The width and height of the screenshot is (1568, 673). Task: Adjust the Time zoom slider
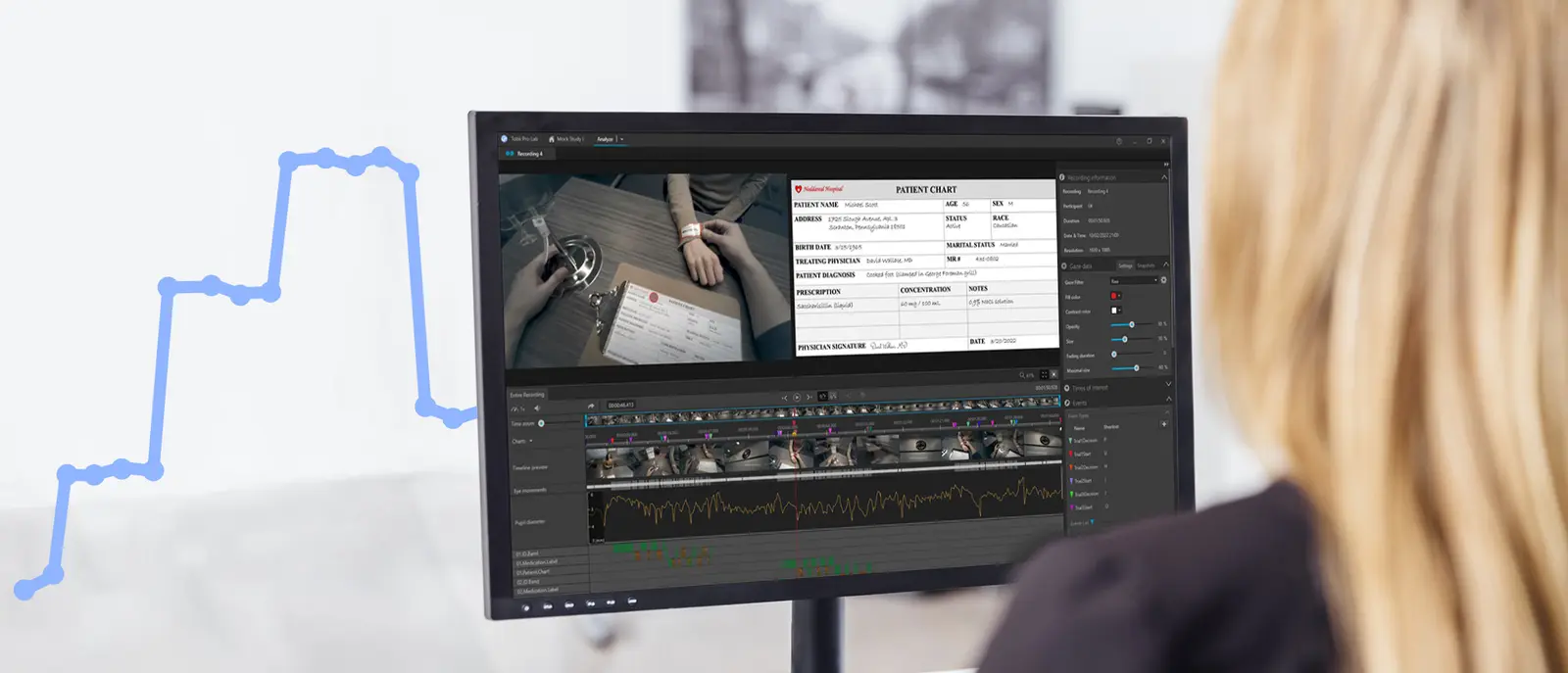point(541,423)
